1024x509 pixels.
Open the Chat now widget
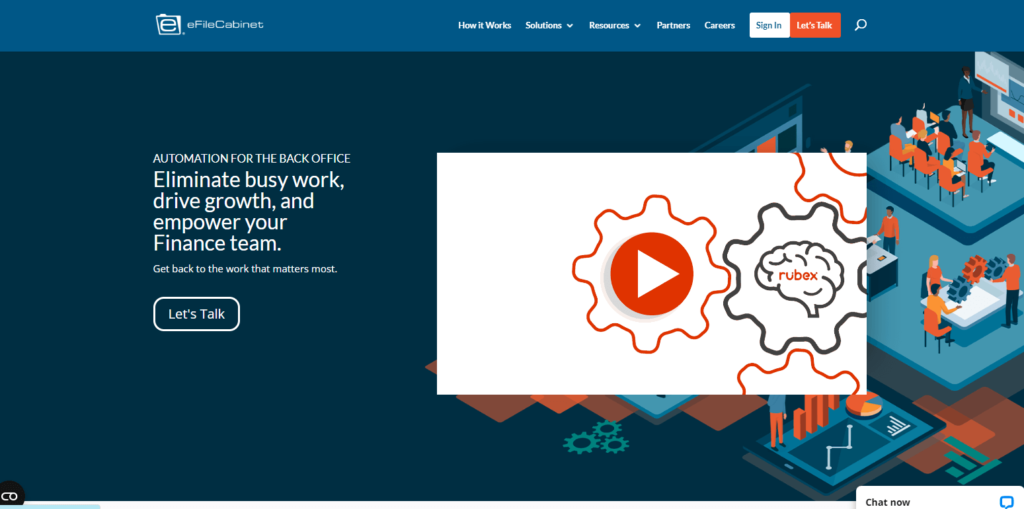coord(939,498)
